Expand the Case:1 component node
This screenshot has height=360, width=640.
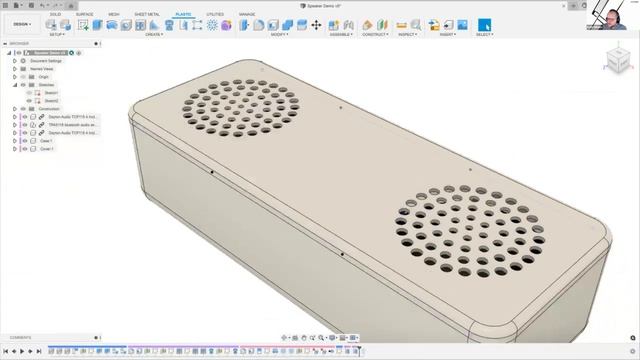[x=15, y=141]
